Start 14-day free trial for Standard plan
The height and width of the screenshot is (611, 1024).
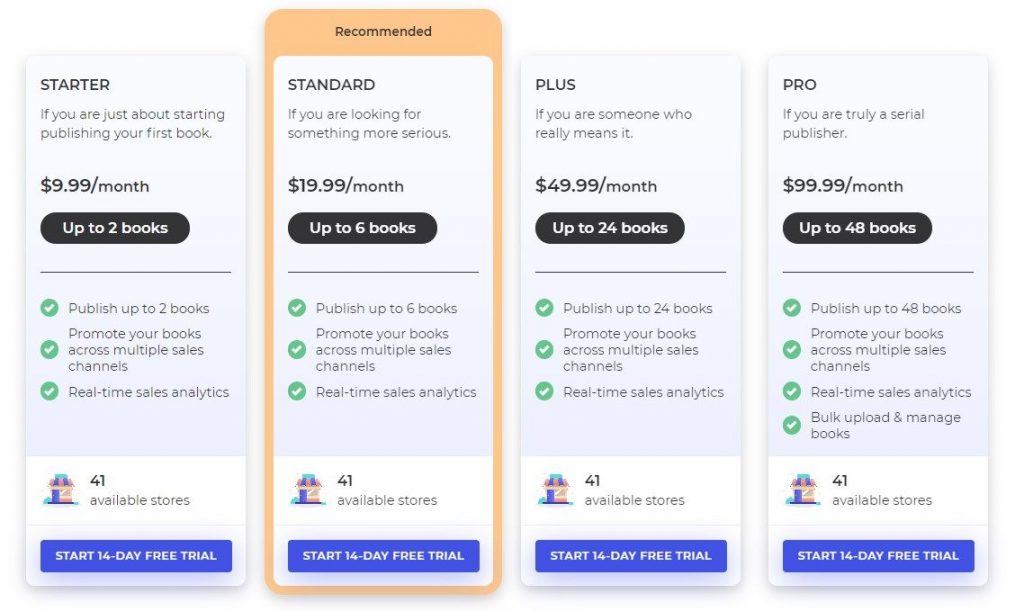pos(383,556)
